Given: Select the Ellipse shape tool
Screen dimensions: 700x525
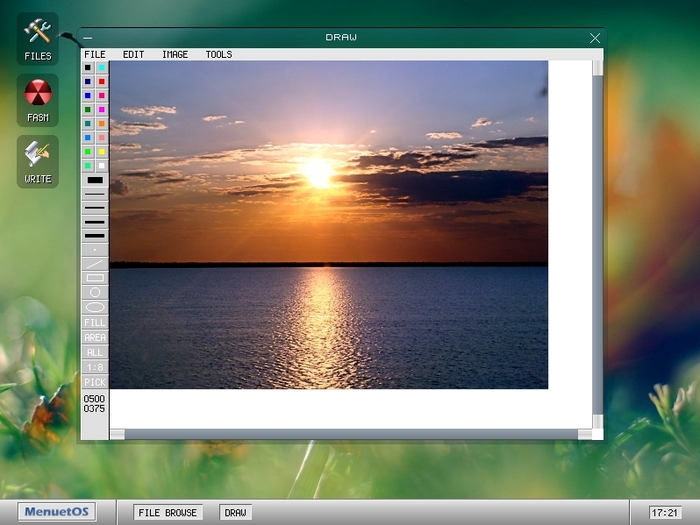Looking at the screenshot, I should pyautogui.click(x=95, y=307).
